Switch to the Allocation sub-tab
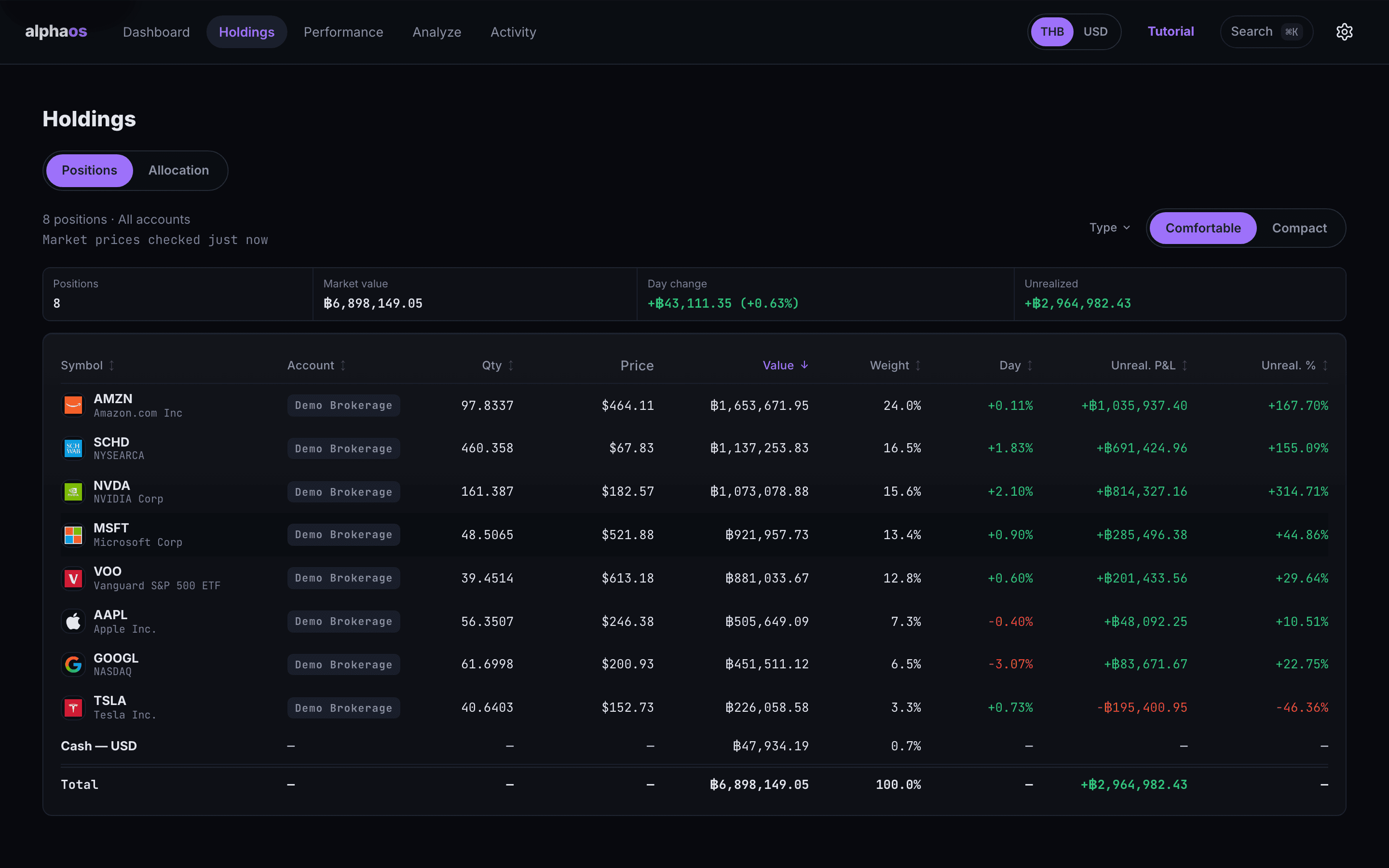Image resolution: width=1389 pixels, height=868 pixels. coord(178,171)
